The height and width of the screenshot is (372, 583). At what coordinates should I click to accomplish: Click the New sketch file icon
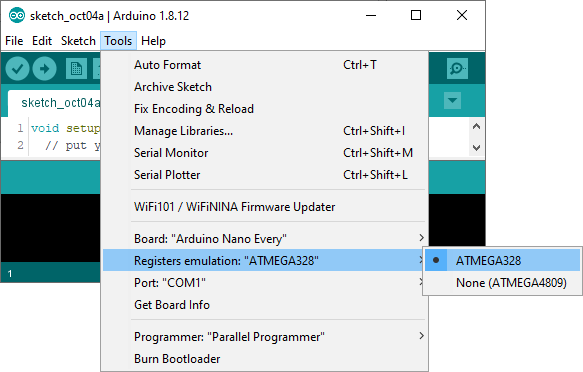tap(76, 69)
